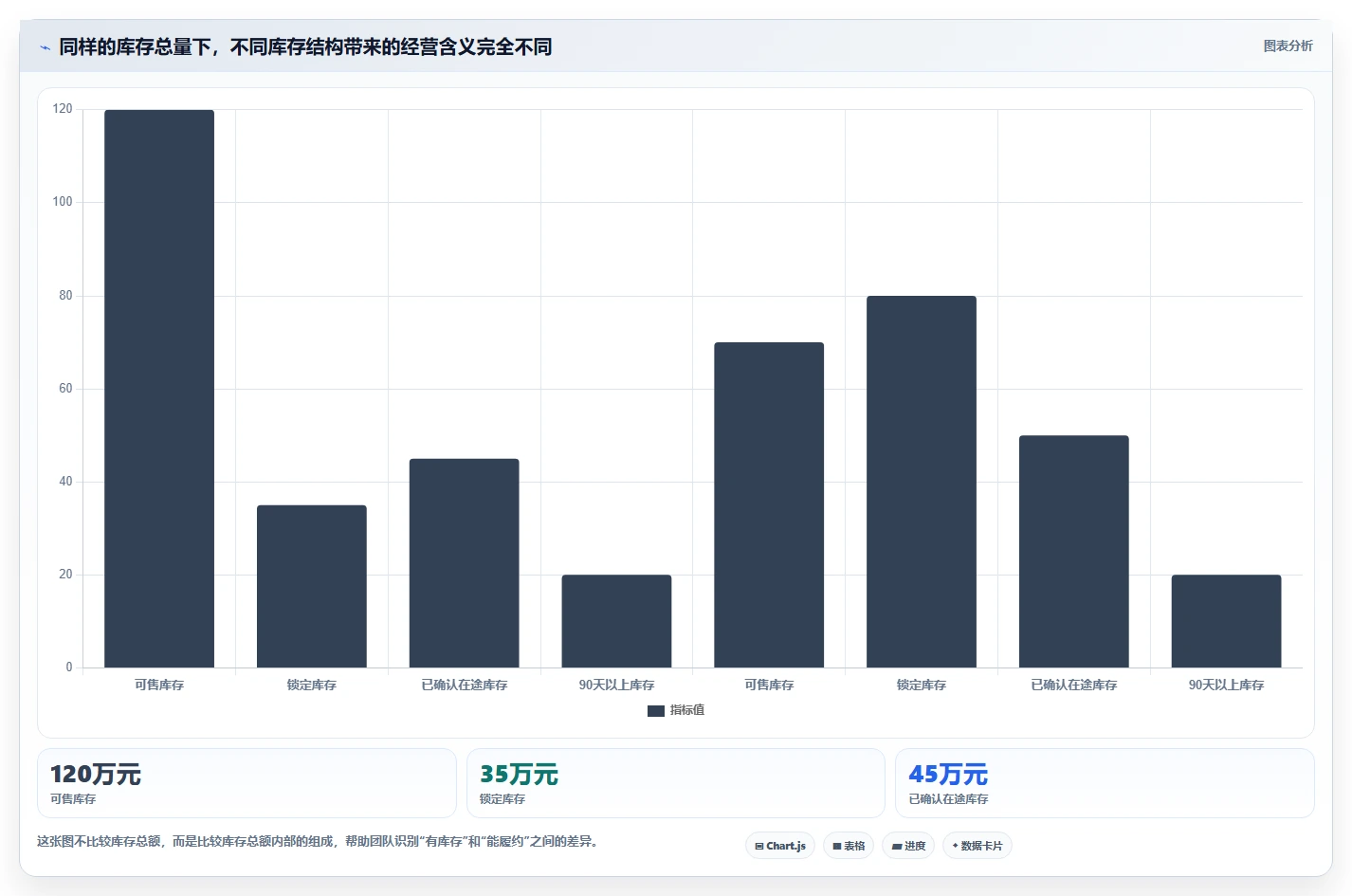Select the bar reaching 80
This screenshot has height=896, width=1352.
pyautogui.click(x=922, y=482)
